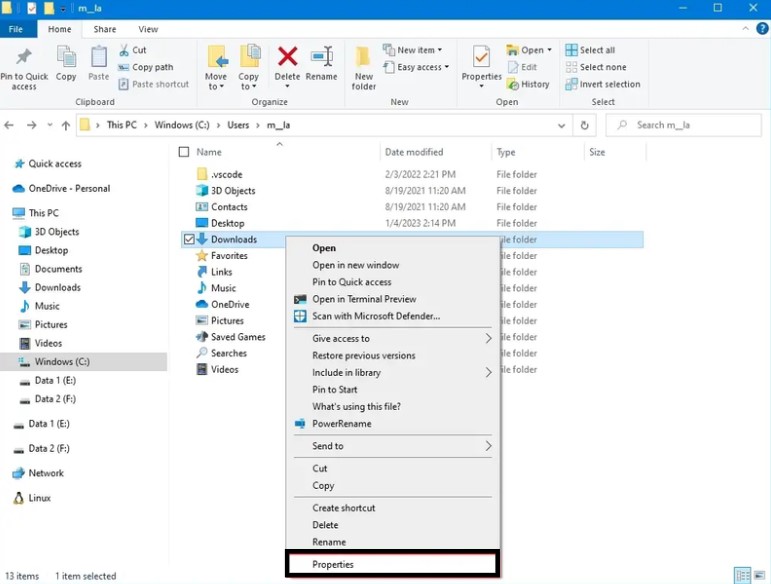This screenshot has height=584, width=771.
Task: Click the Forward navigation arrow
Action: [31, 125]
